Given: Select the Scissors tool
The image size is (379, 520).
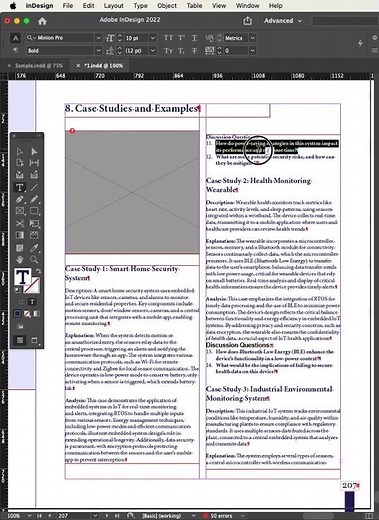Looking at the screenshot, I should coord(19,223).
